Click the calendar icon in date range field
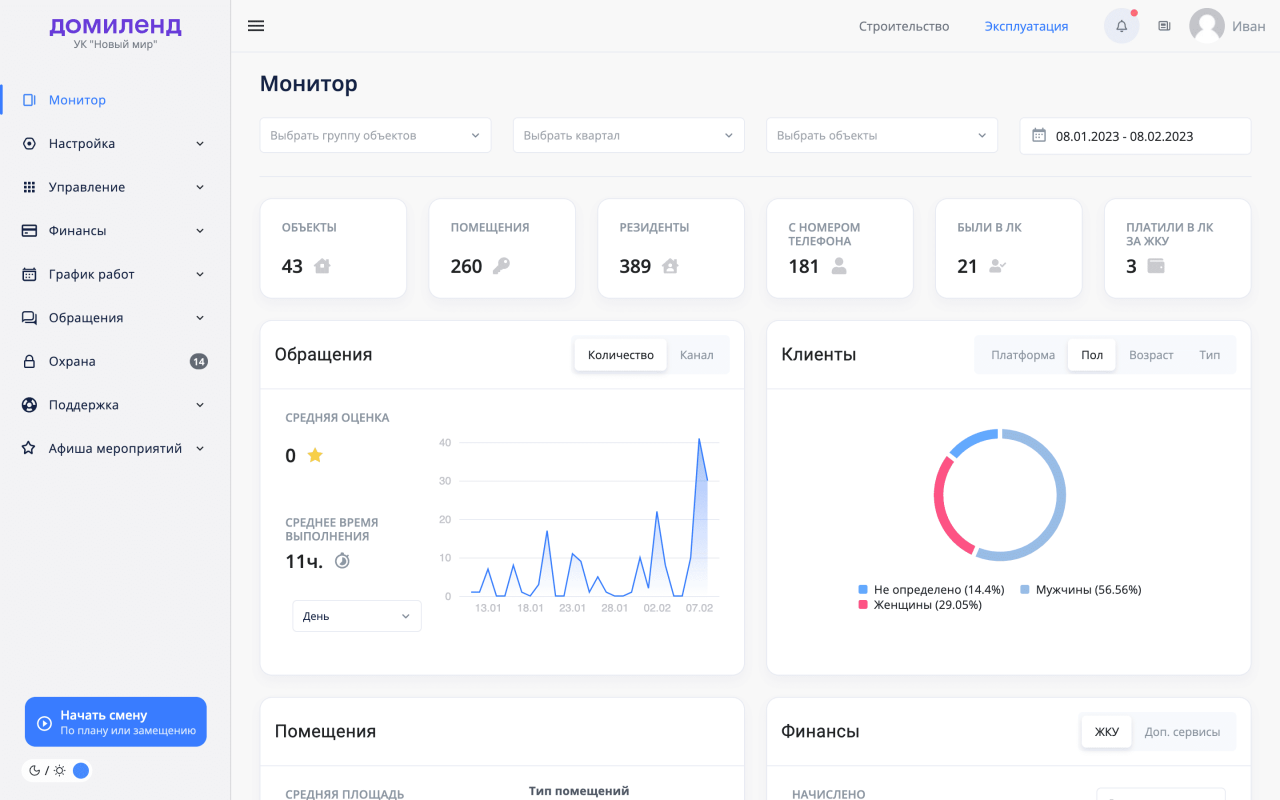Screen dimensions: 1280x800 [x=1038, y=135]
